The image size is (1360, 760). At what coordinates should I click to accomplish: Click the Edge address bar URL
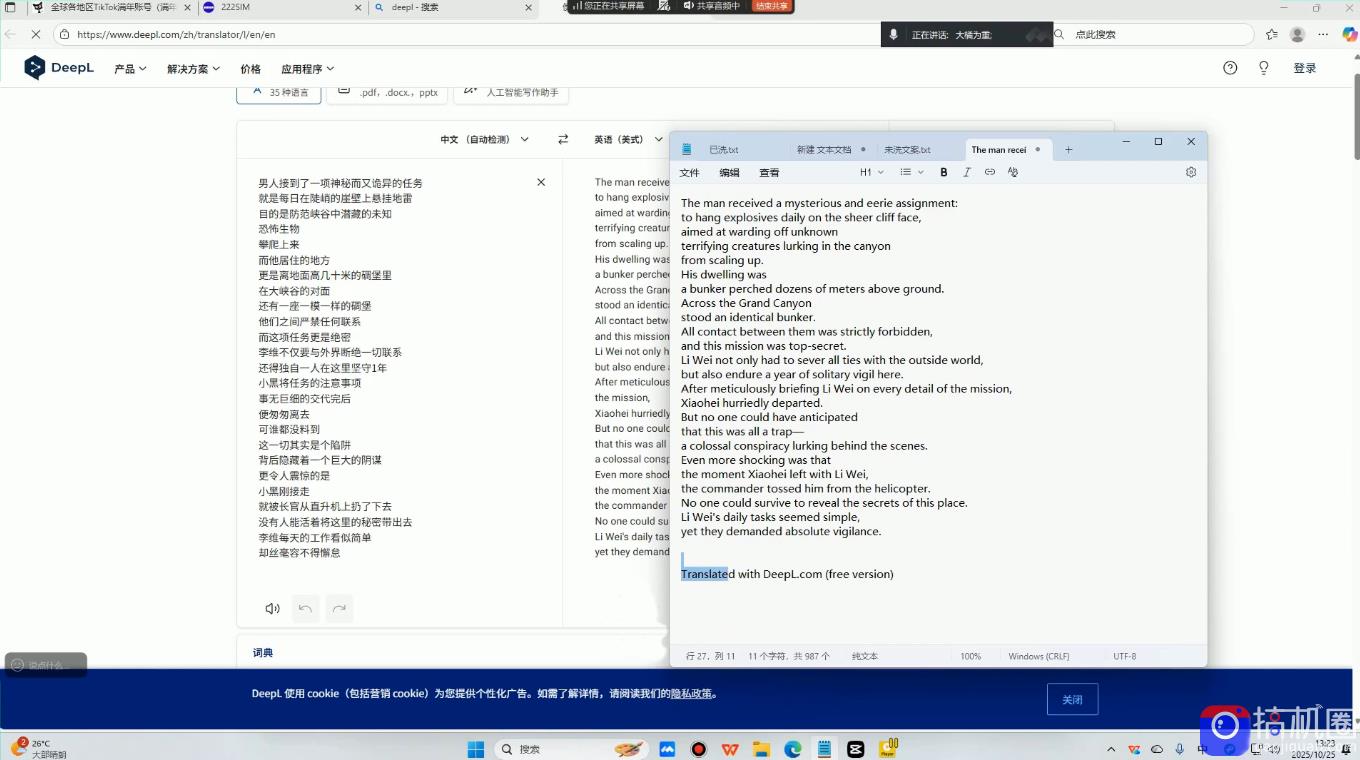point(176,34)
